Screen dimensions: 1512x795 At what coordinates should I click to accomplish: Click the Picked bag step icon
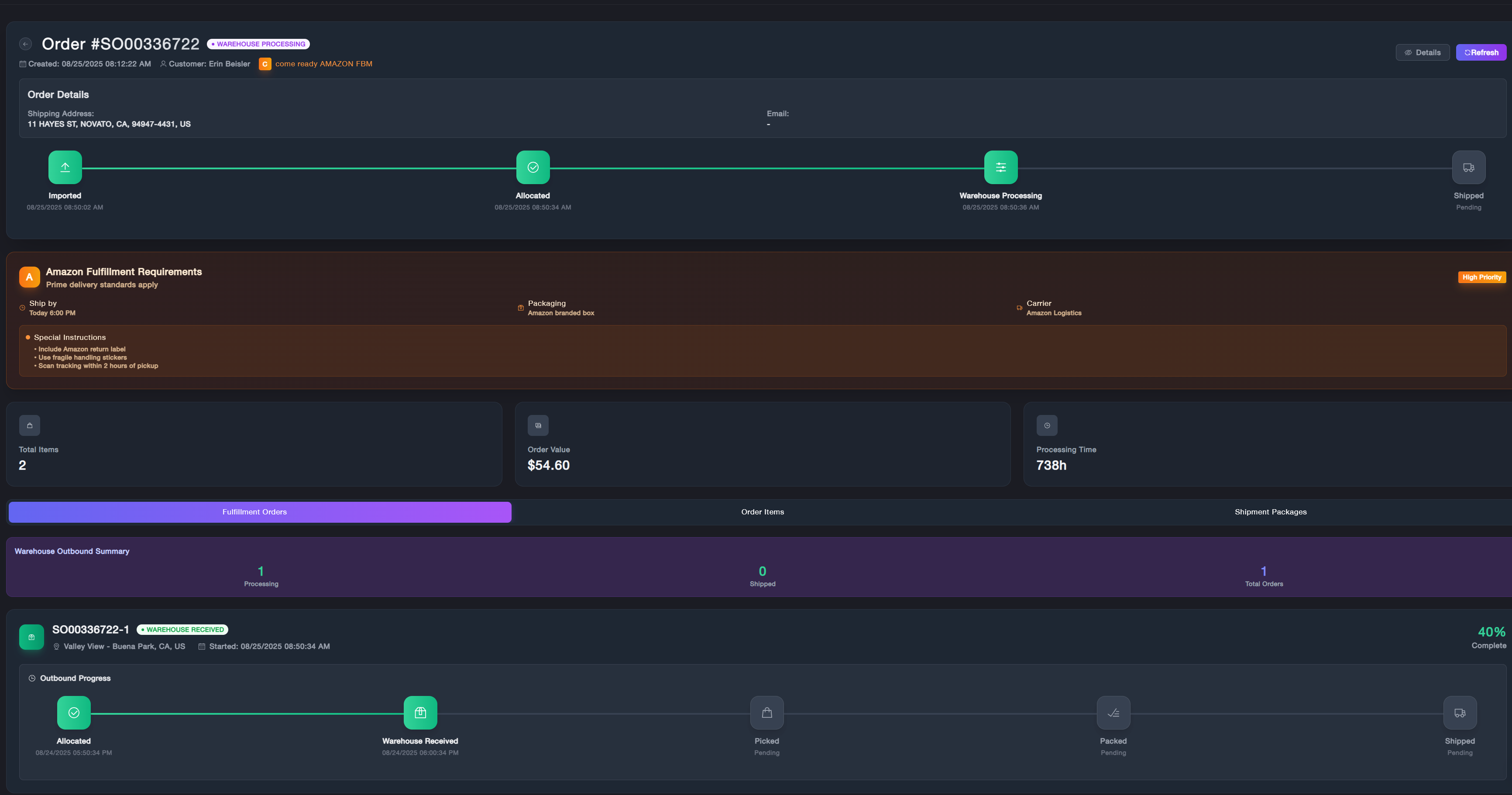point(766,712)
